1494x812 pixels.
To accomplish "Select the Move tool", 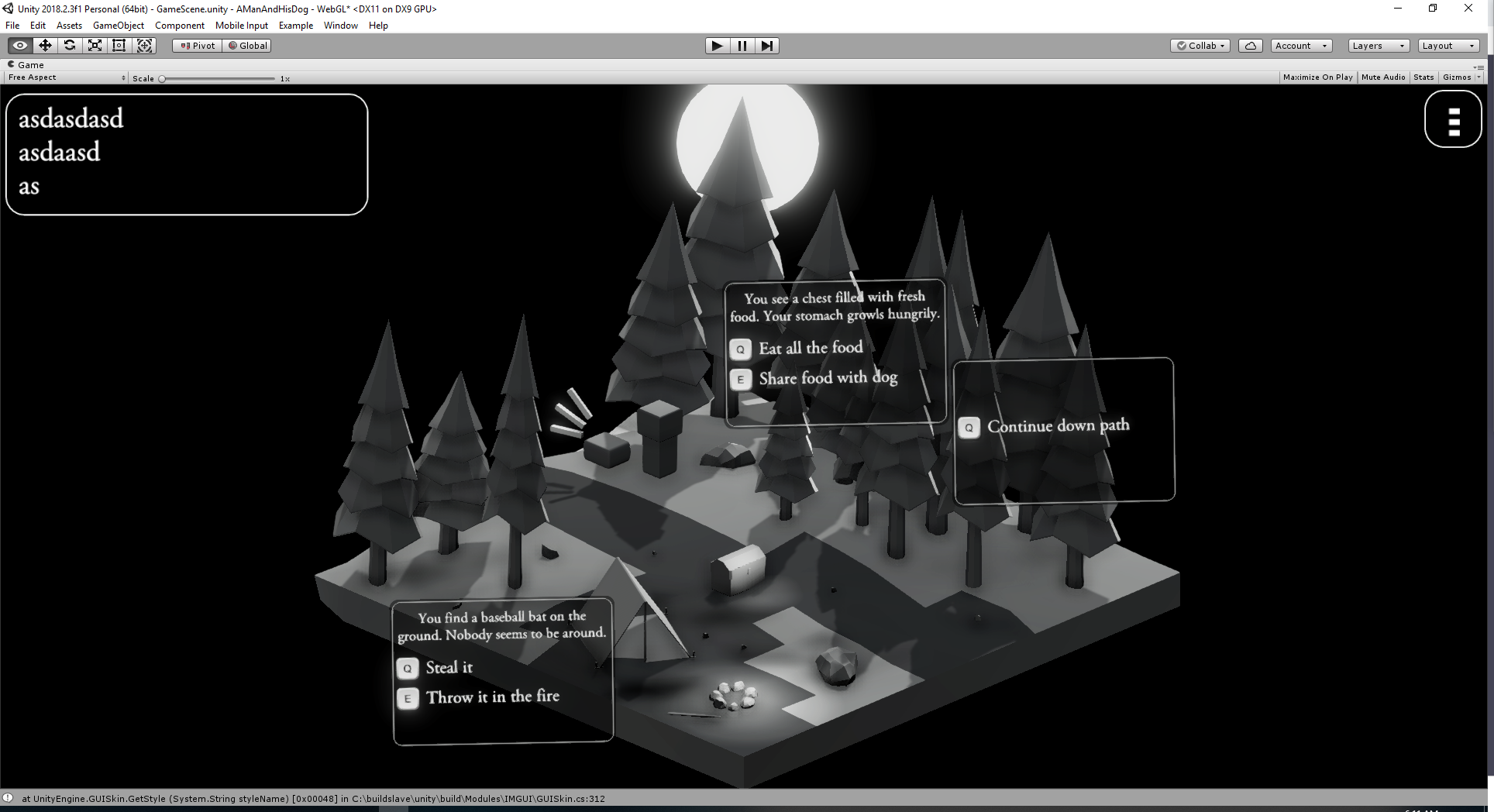I will (x=45, y=46).
